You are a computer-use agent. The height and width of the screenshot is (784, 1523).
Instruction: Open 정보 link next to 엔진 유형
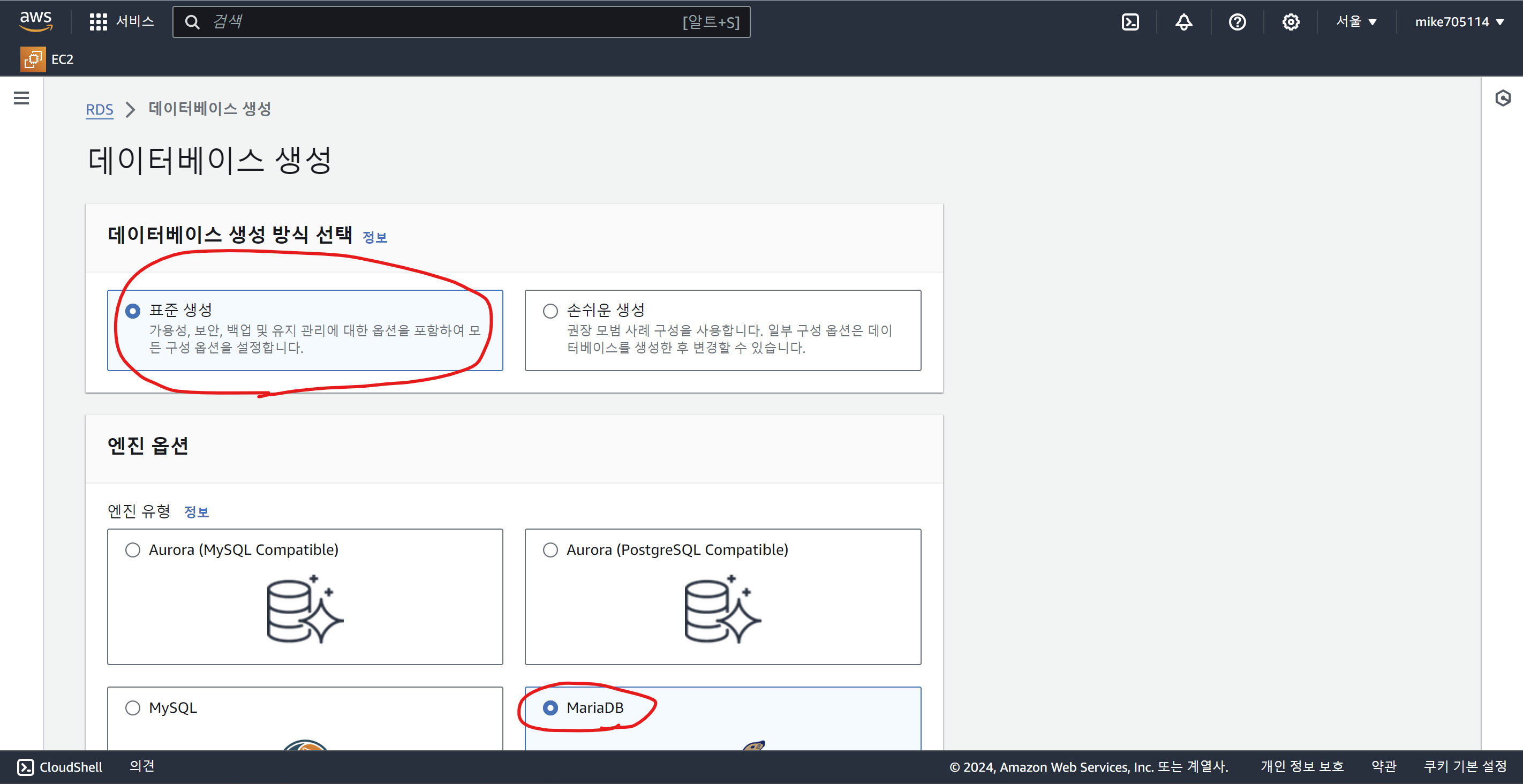click(197, 512)
